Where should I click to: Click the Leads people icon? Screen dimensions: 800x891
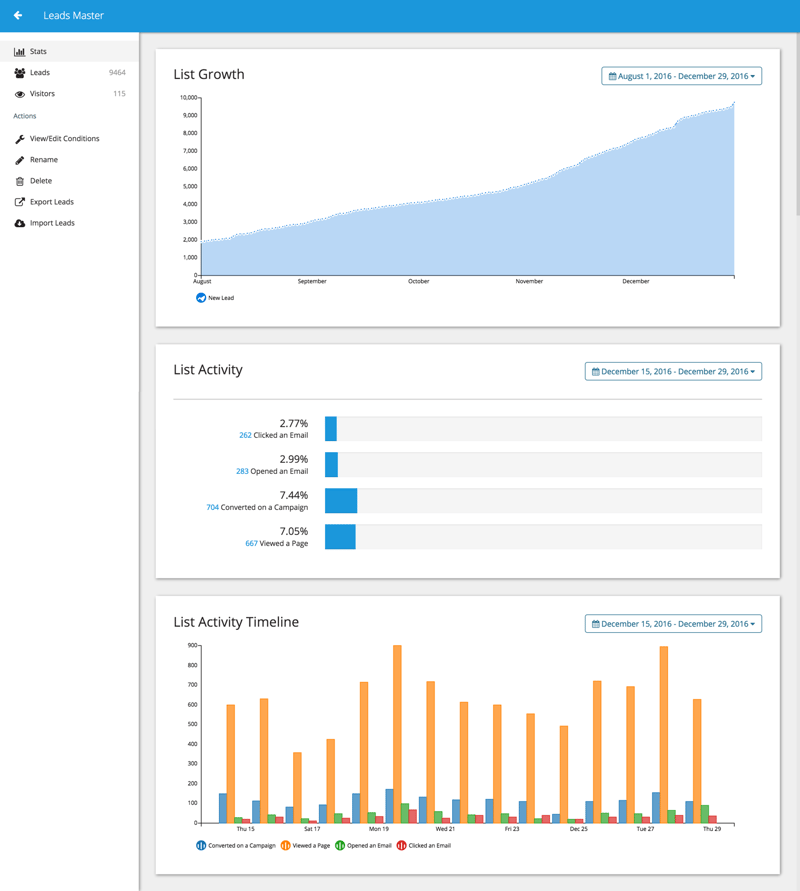(19, 73)
